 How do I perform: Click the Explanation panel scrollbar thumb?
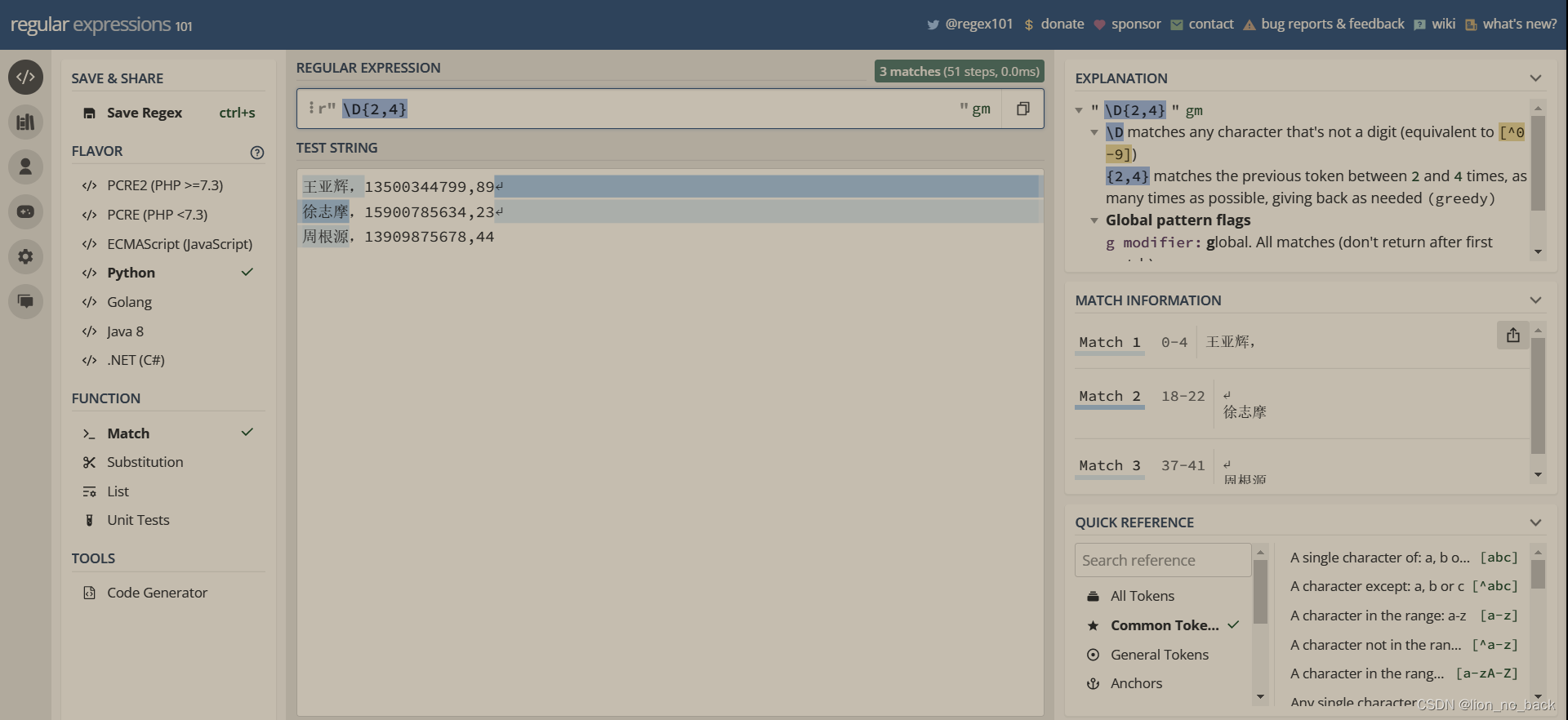(x=1538, y=162)
